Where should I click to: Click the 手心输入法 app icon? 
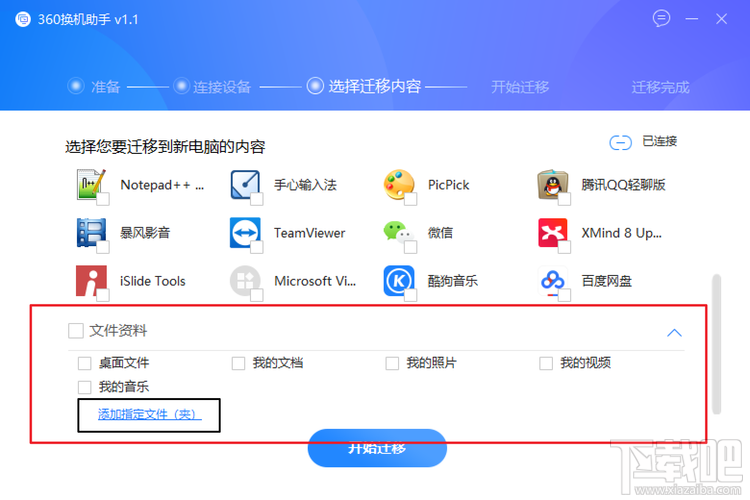(245, 184)
